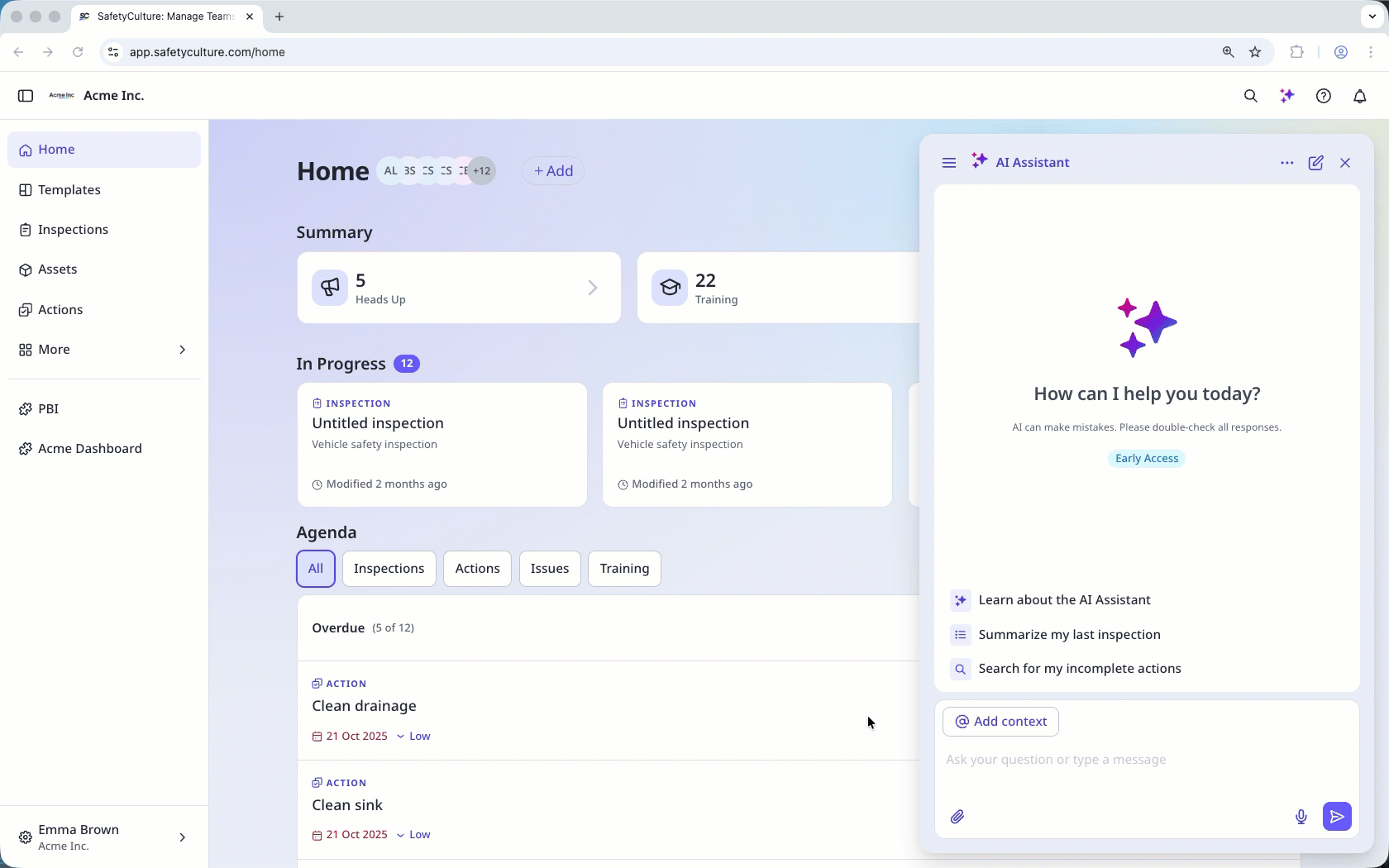This screenshot has height=868, width=1389.
Task: Attach a file via the paperclip icon
Action: click(957, 817)
